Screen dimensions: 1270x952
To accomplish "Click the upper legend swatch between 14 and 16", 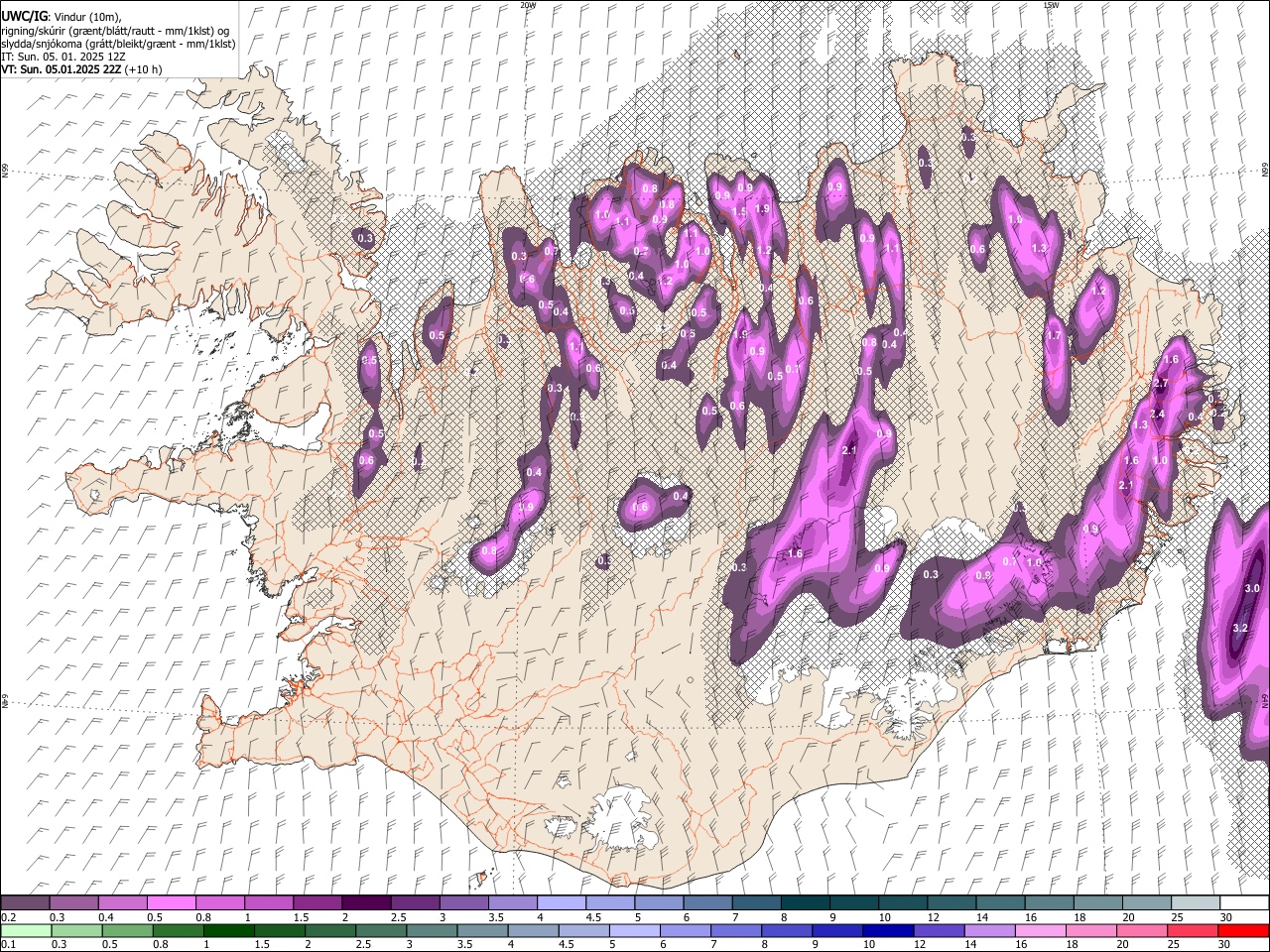I will point(1000,902).
